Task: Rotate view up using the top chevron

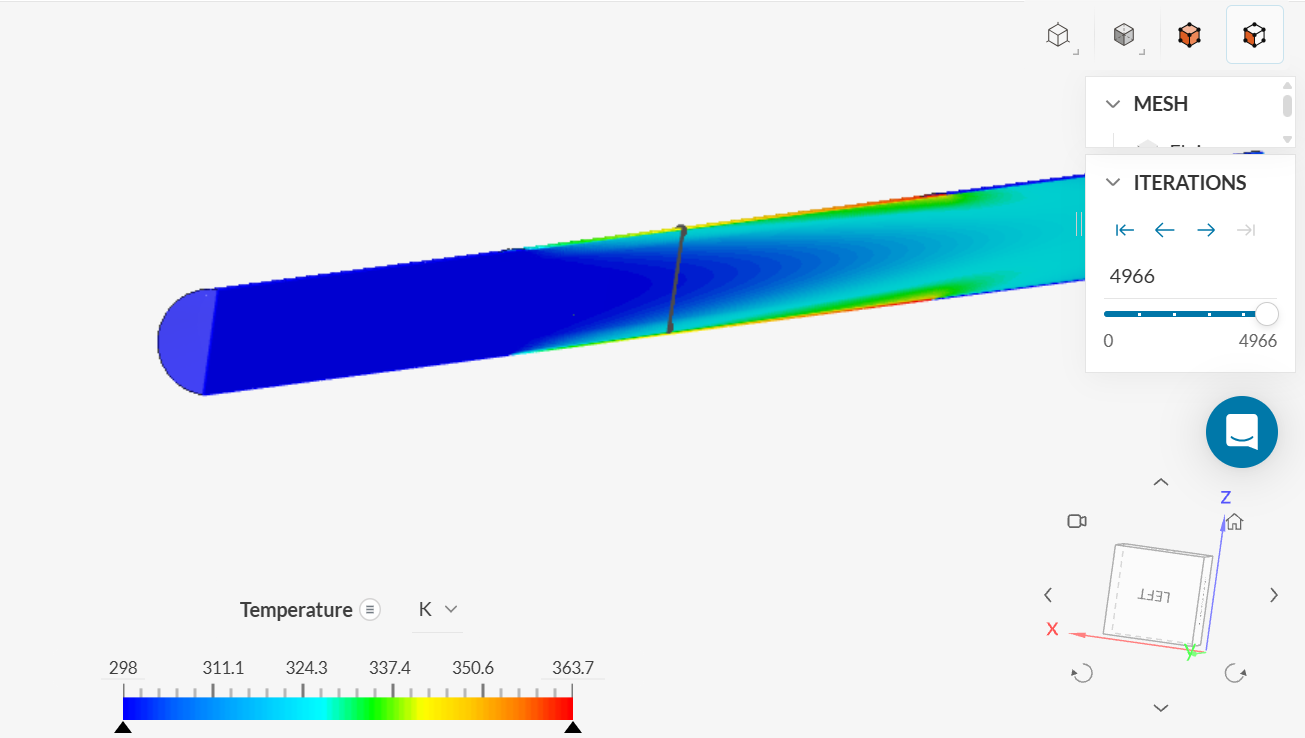Action: (1161, 482)
